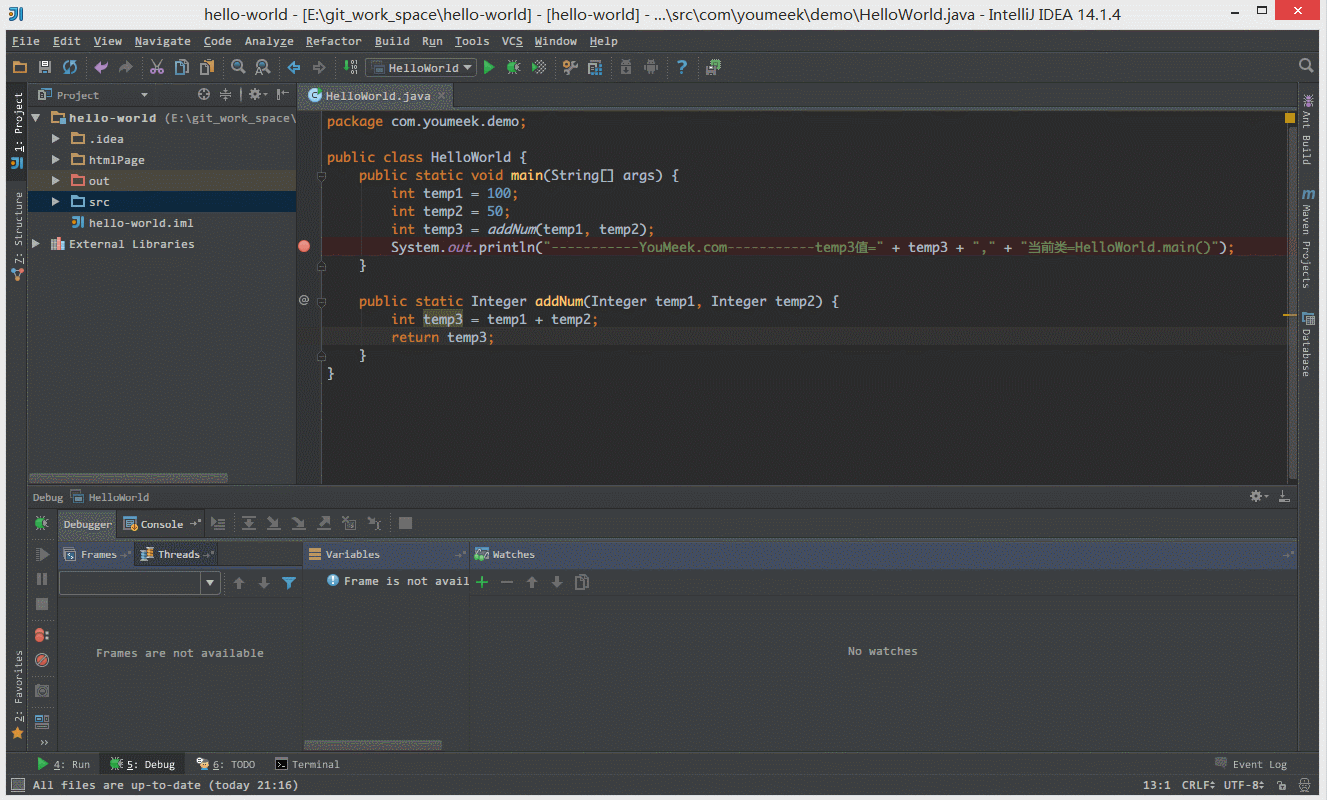Run HelloWorld using the green Run arrow
1327x800 pixels.
488,67
